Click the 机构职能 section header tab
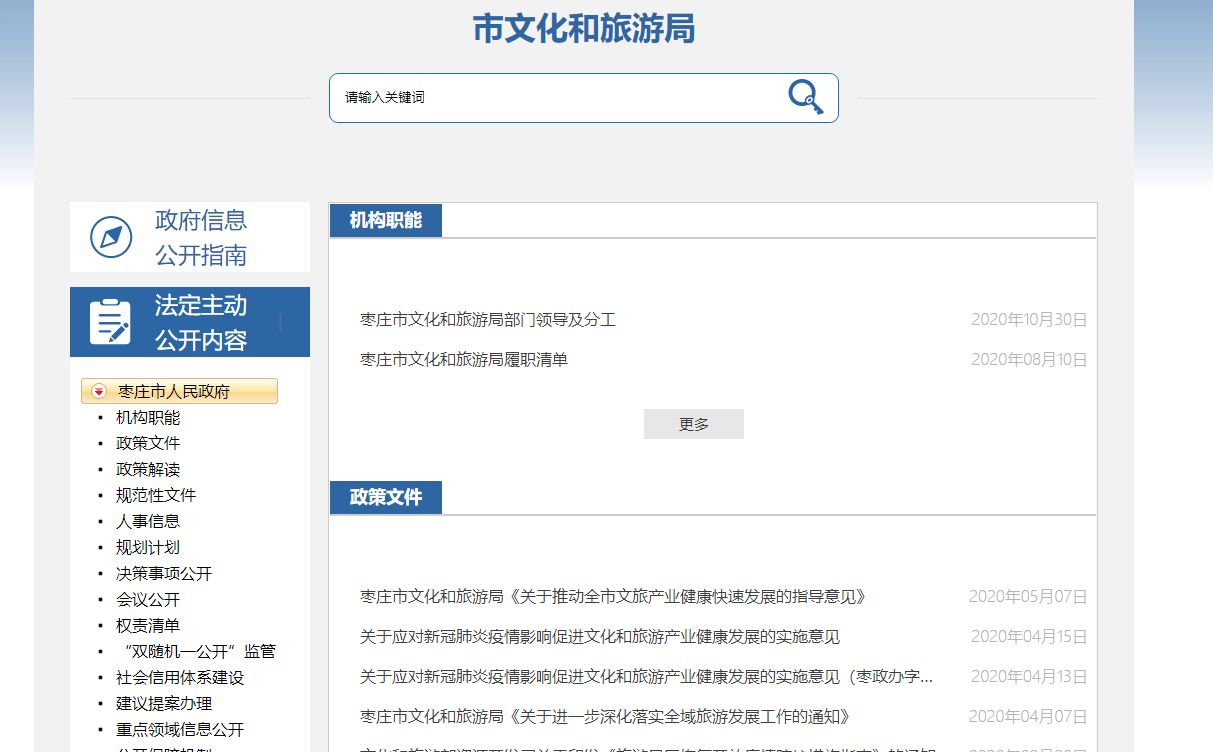Image resolution: width=1213 pixels, height=752 pixels. click(386, 221)
